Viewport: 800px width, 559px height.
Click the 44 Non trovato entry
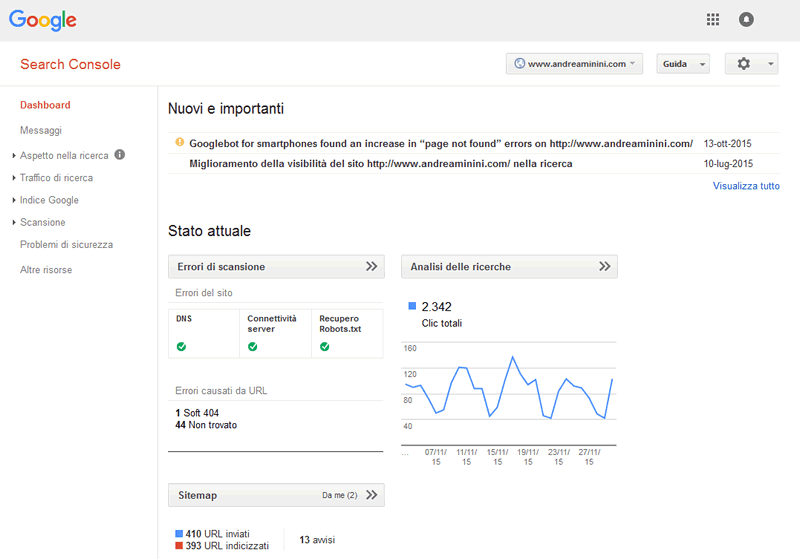point(206,425)
